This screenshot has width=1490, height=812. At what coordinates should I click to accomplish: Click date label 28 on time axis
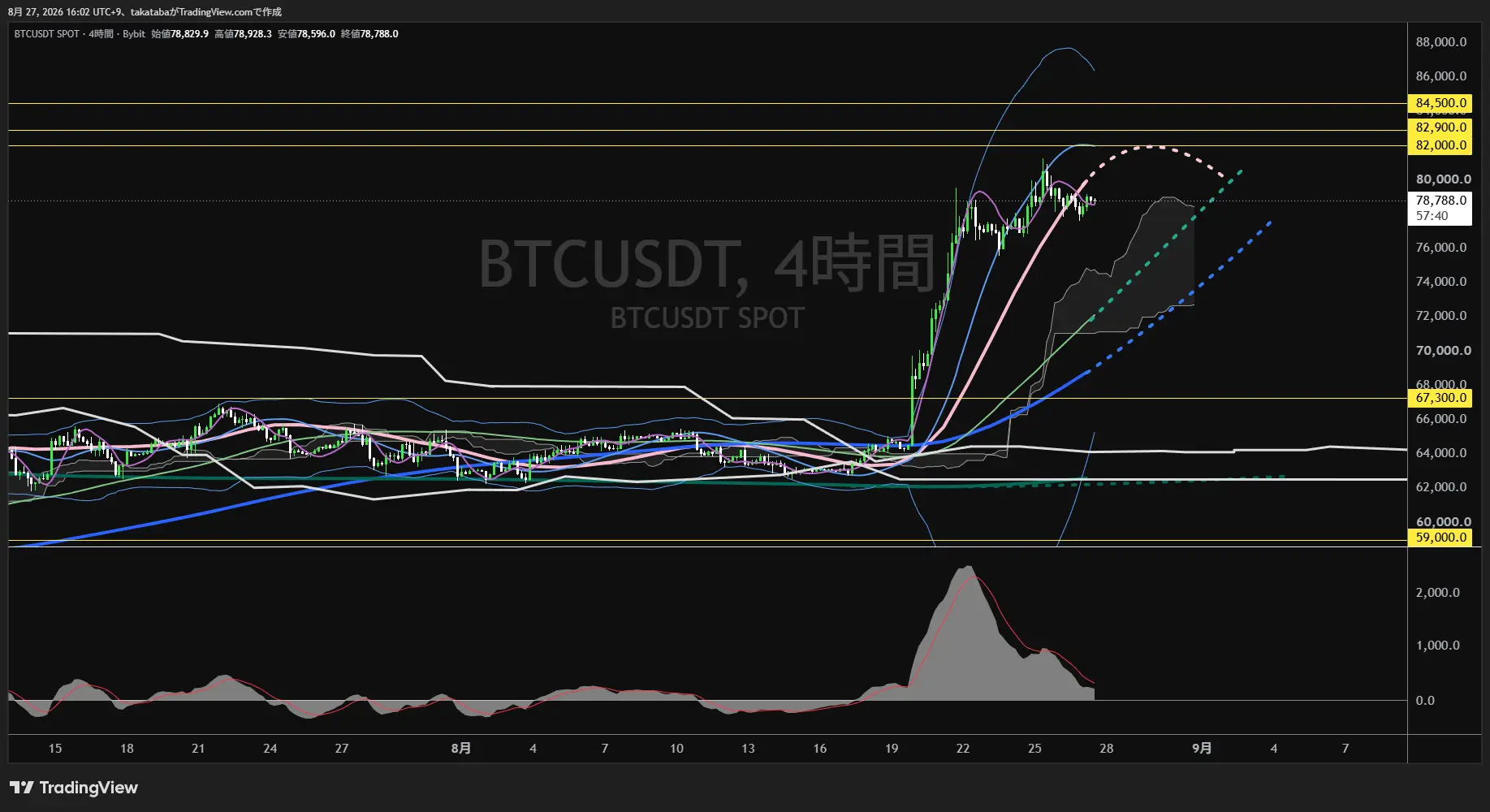click(x=1107, y=749)
